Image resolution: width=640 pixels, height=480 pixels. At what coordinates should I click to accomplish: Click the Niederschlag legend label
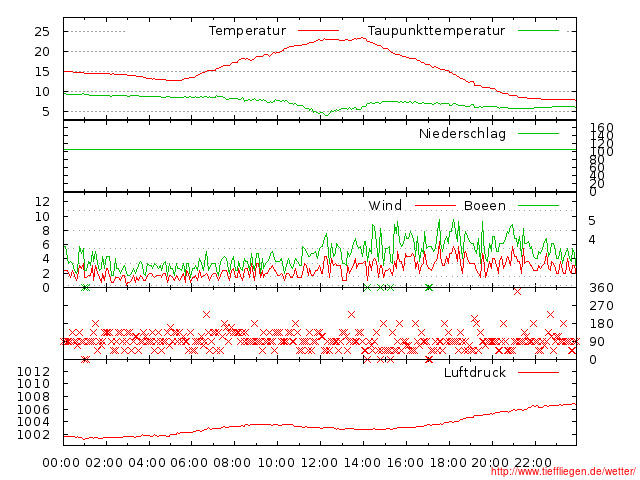pyautogui.click(x=462, y=133)
